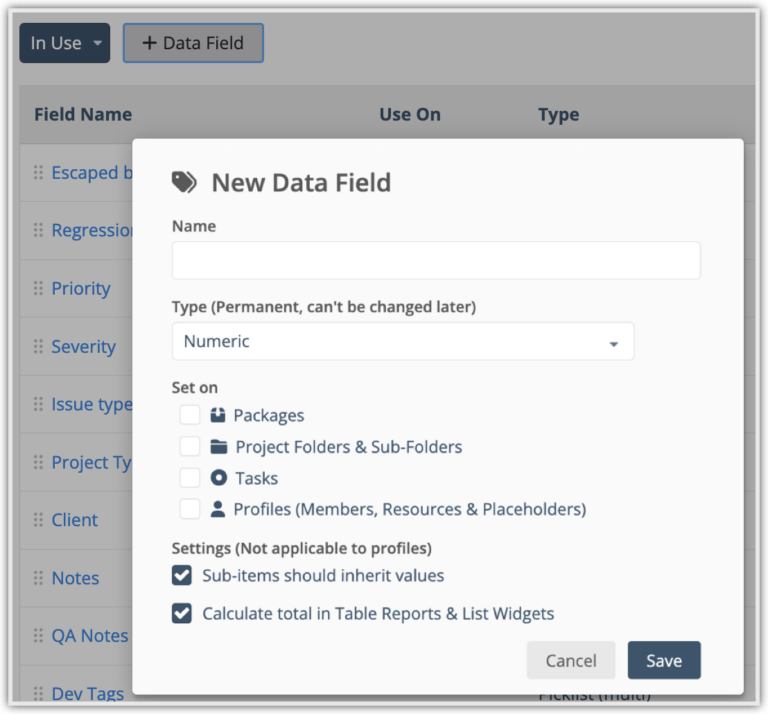The height and width of the screenshot is (714, 768).
Task: Click the Packages box icon
Action: (219, 415)
